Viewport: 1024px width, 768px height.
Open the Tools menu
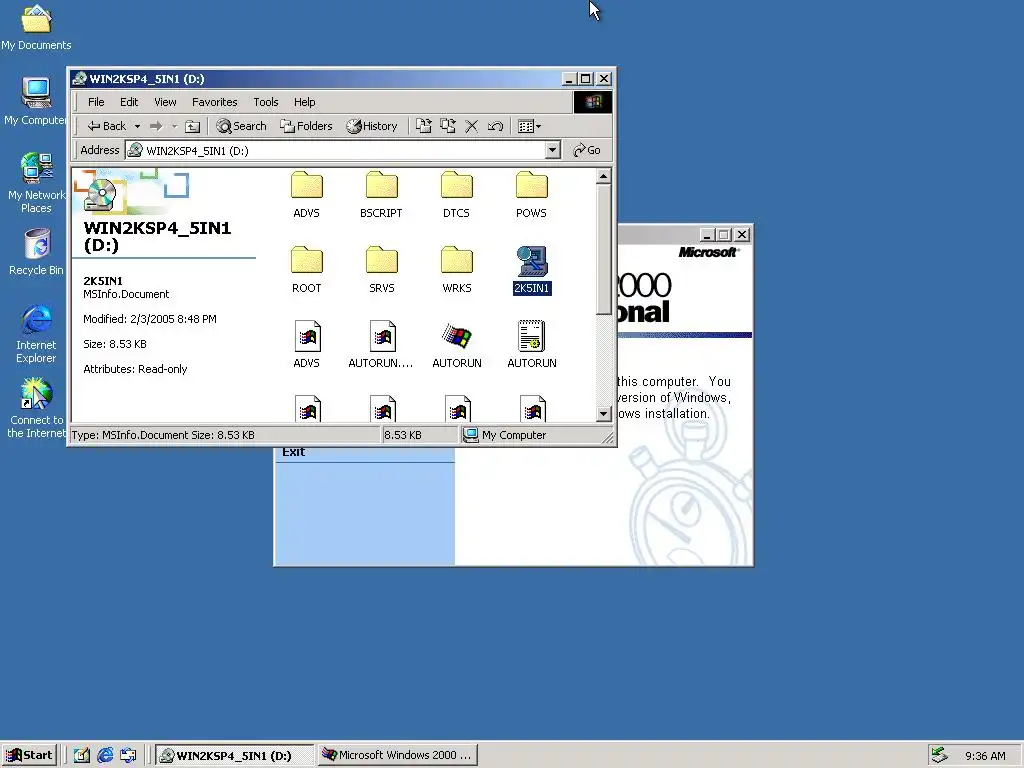point(266,102)
